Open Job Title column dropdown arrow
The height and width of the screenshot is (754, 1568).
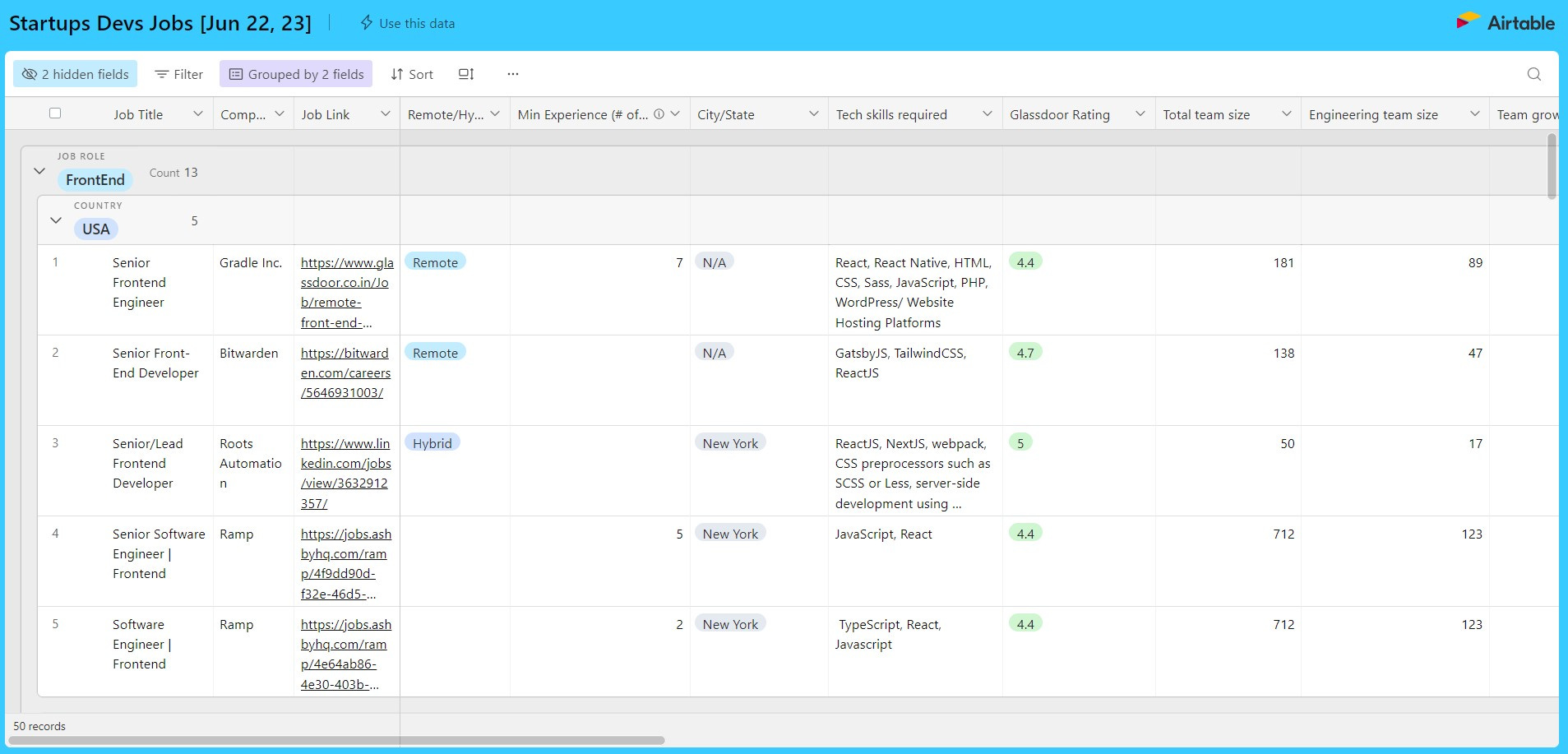[198, 113]
